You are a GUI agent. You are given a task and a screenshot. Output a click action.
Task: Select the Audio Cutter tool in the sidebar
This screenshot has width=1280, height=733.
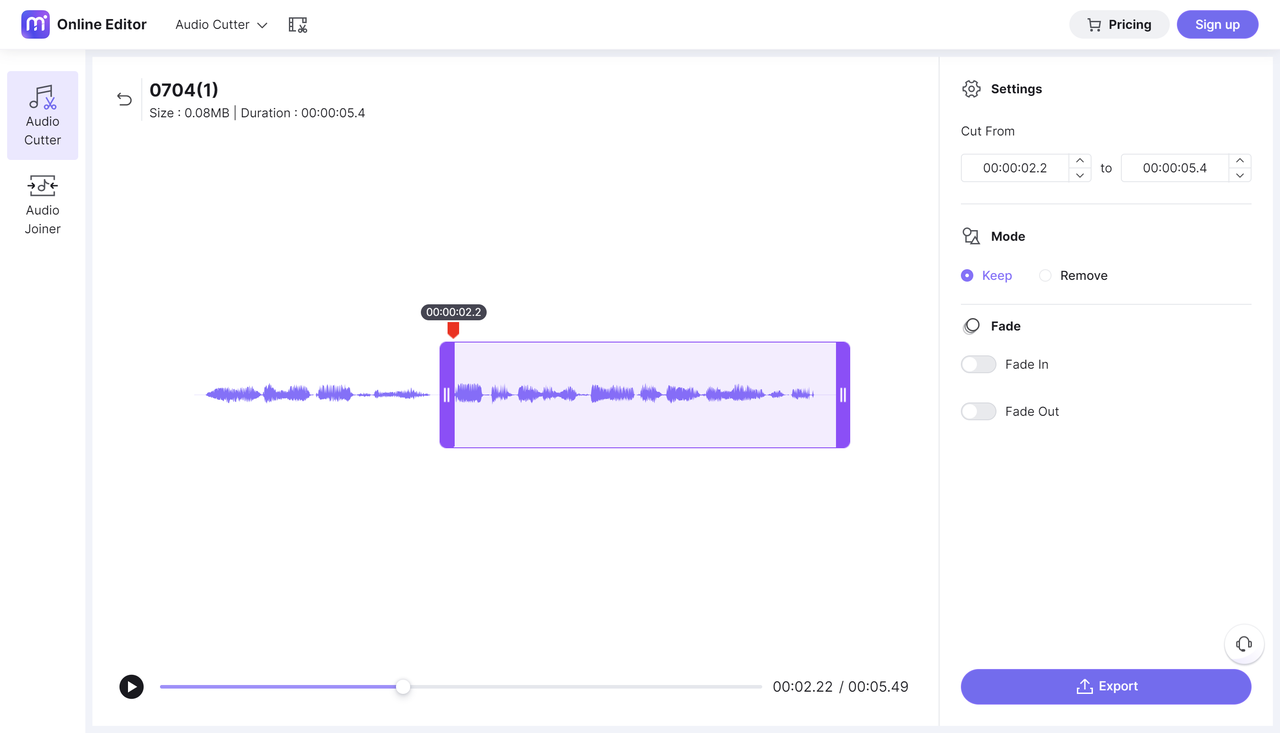[x=42, y=115]
